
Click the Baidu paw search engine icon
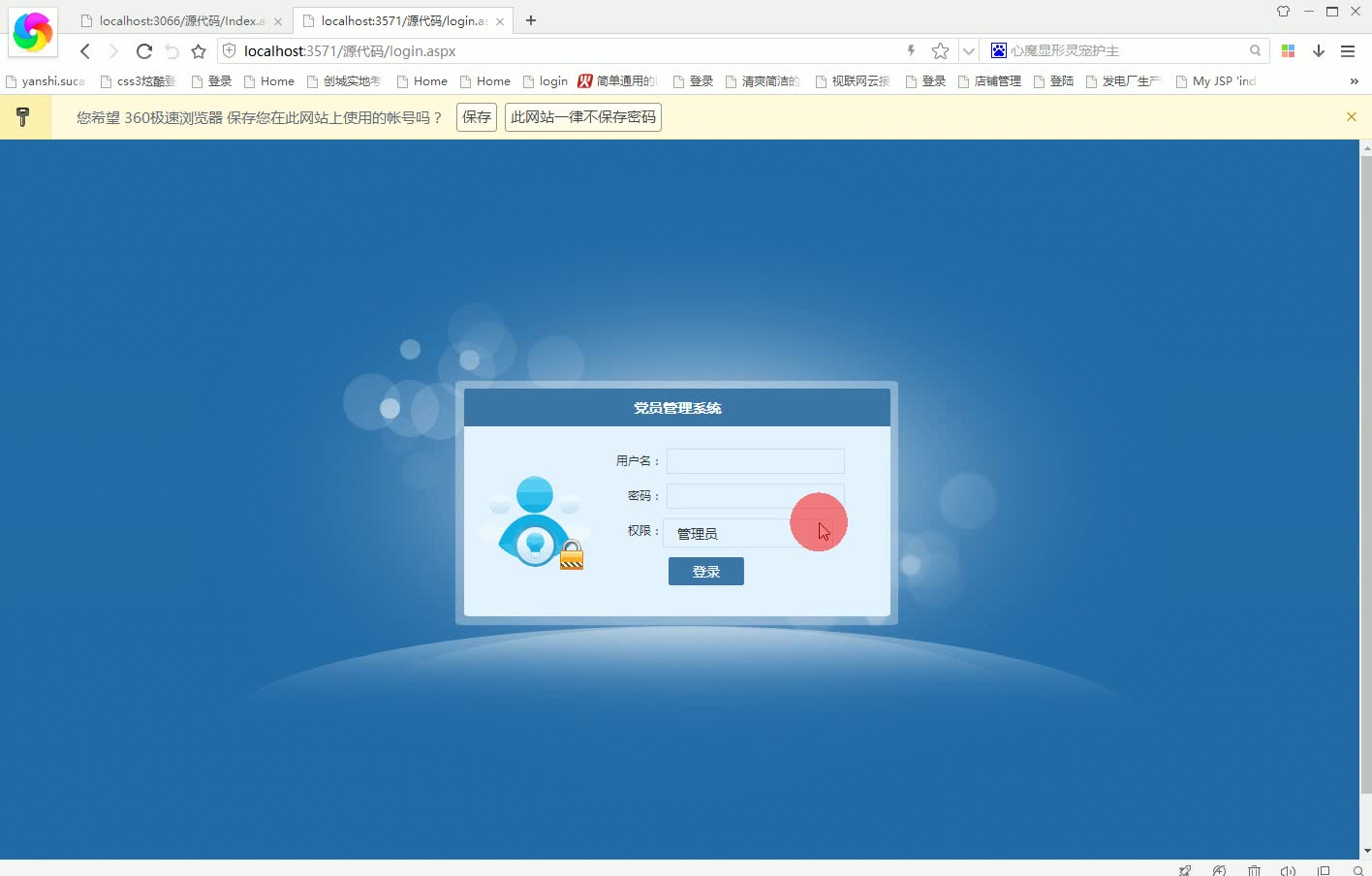click(999, 50)
